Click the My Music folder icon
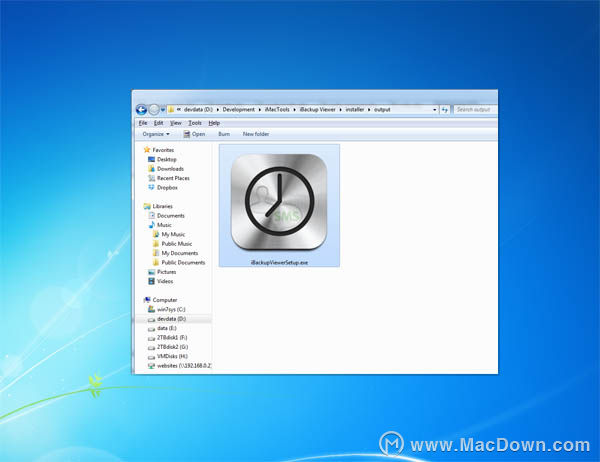 coord(156,234)
